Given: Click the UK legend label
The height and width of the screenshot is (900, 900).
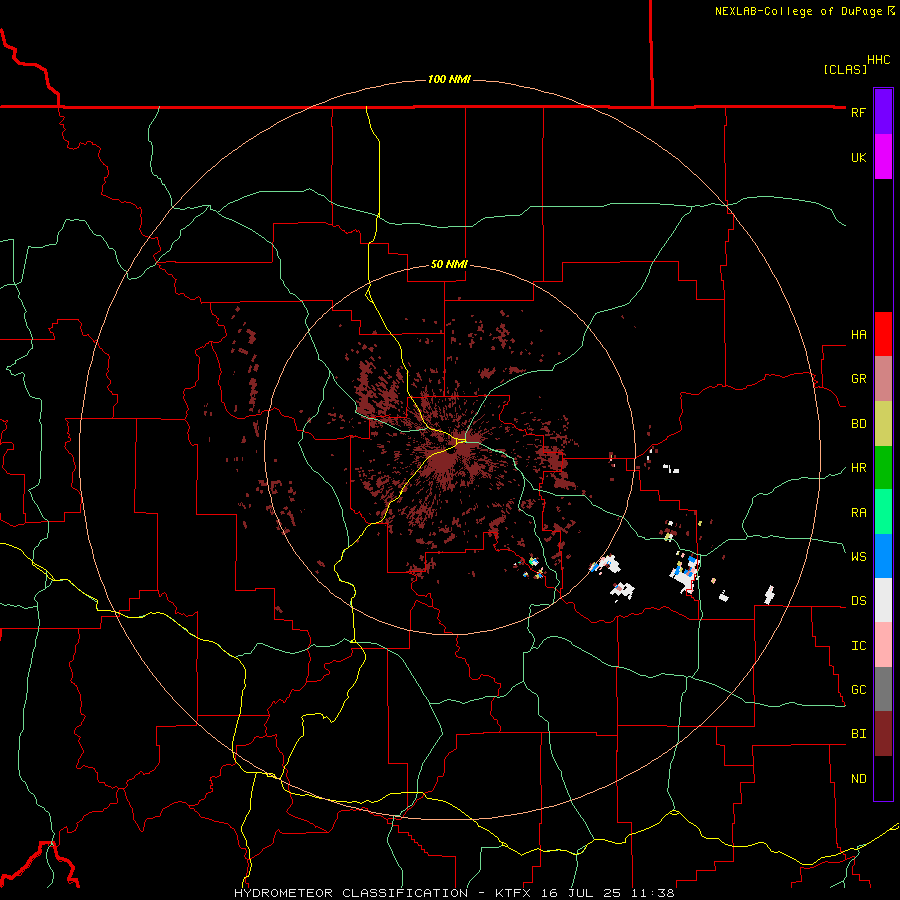Looking at the screenshot, I should 858,157.
